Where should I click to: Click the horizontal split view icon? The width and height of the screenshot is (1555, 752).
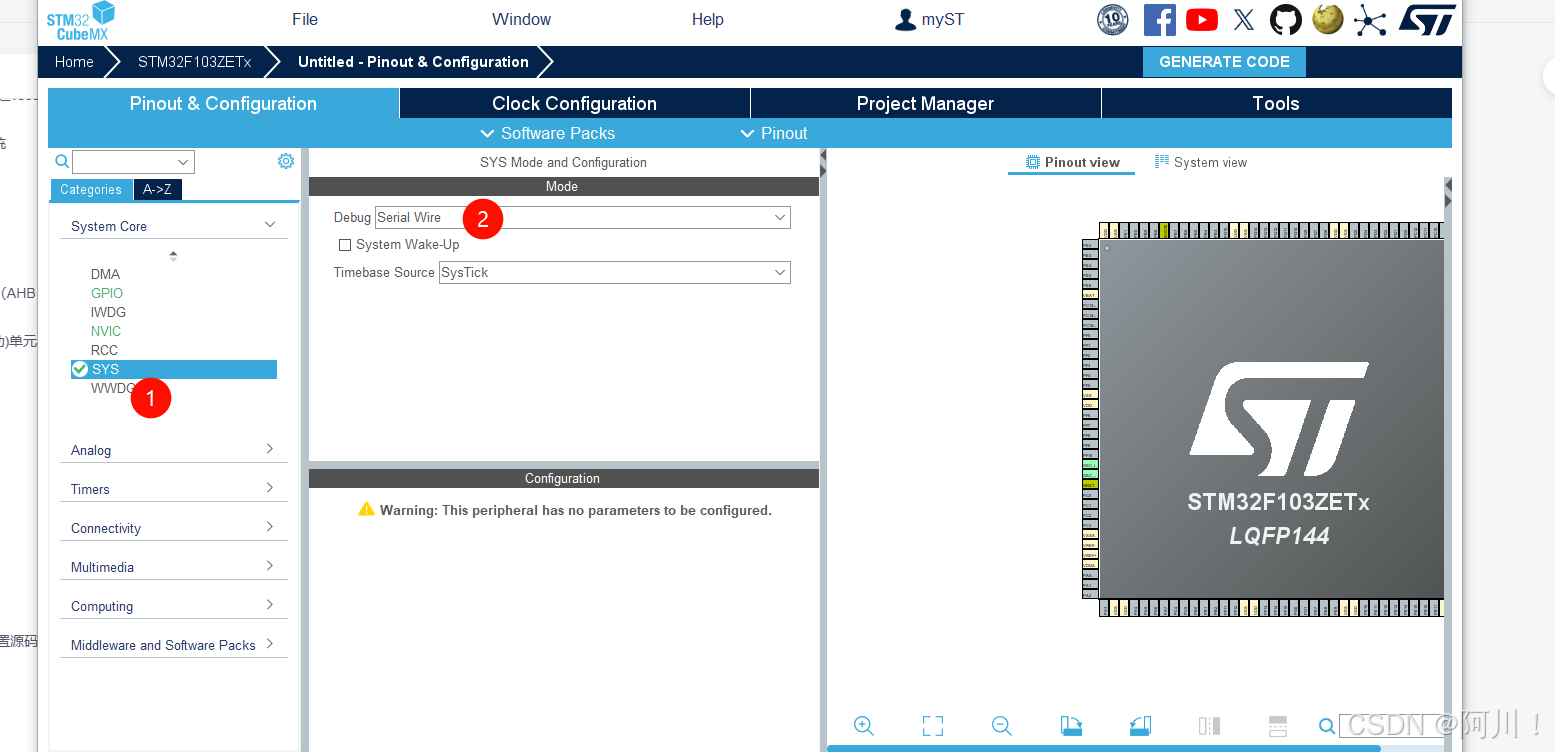(x=1277, y=726)
